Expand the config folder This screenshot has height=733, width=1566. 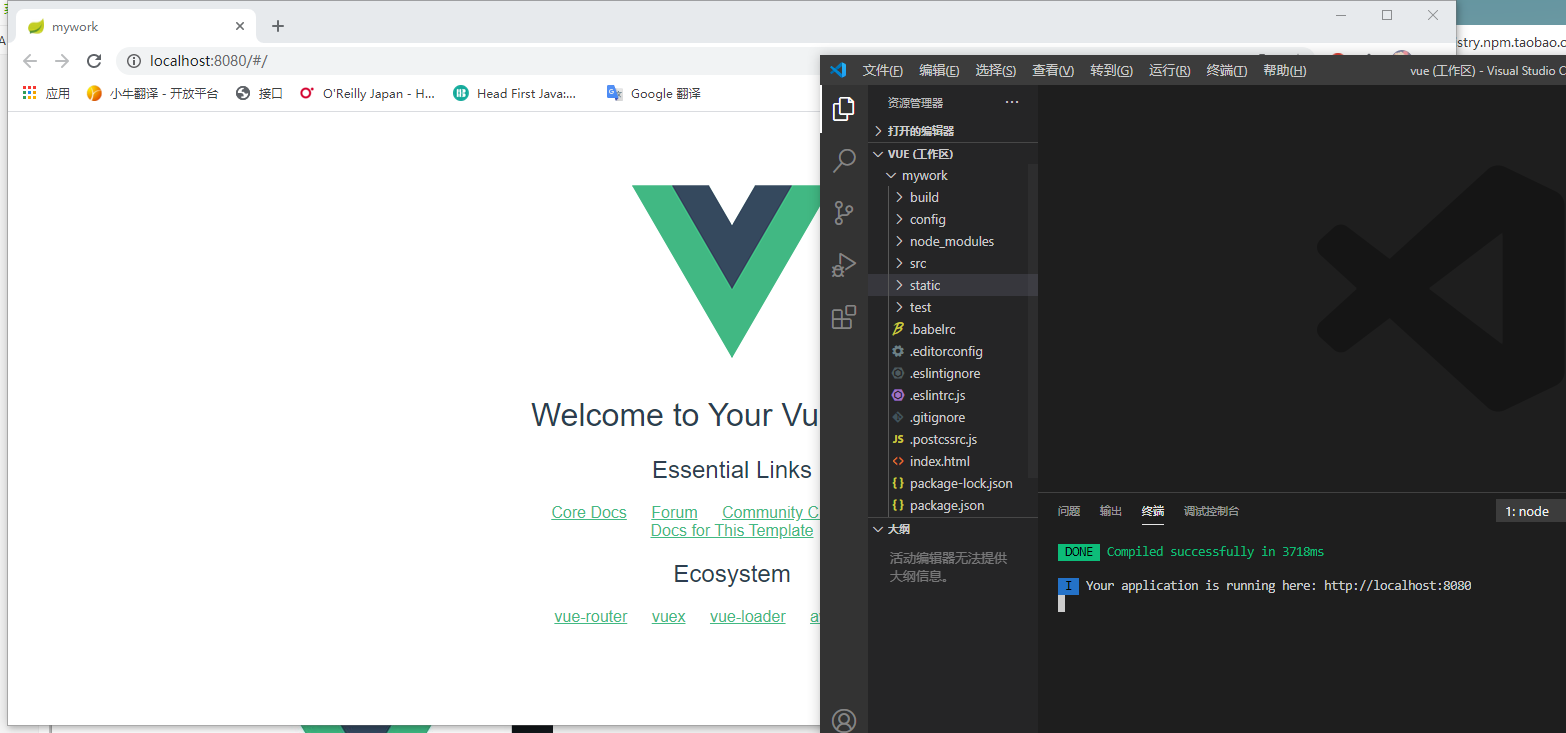953,219
